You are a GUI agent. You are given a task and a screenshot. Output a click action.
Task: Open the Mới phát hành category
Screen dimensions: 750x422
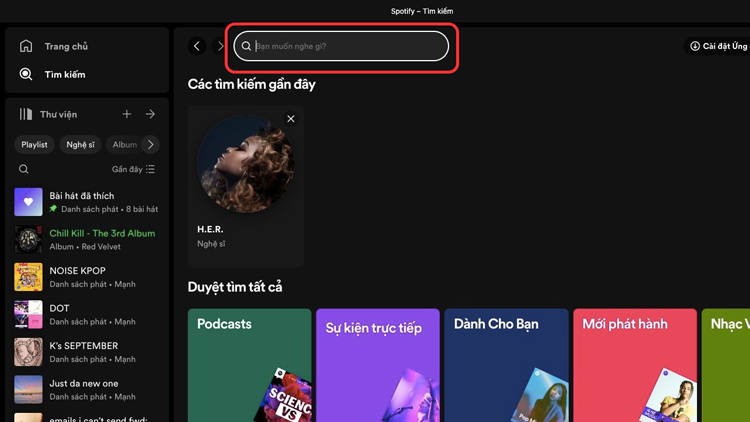[635, 366]
